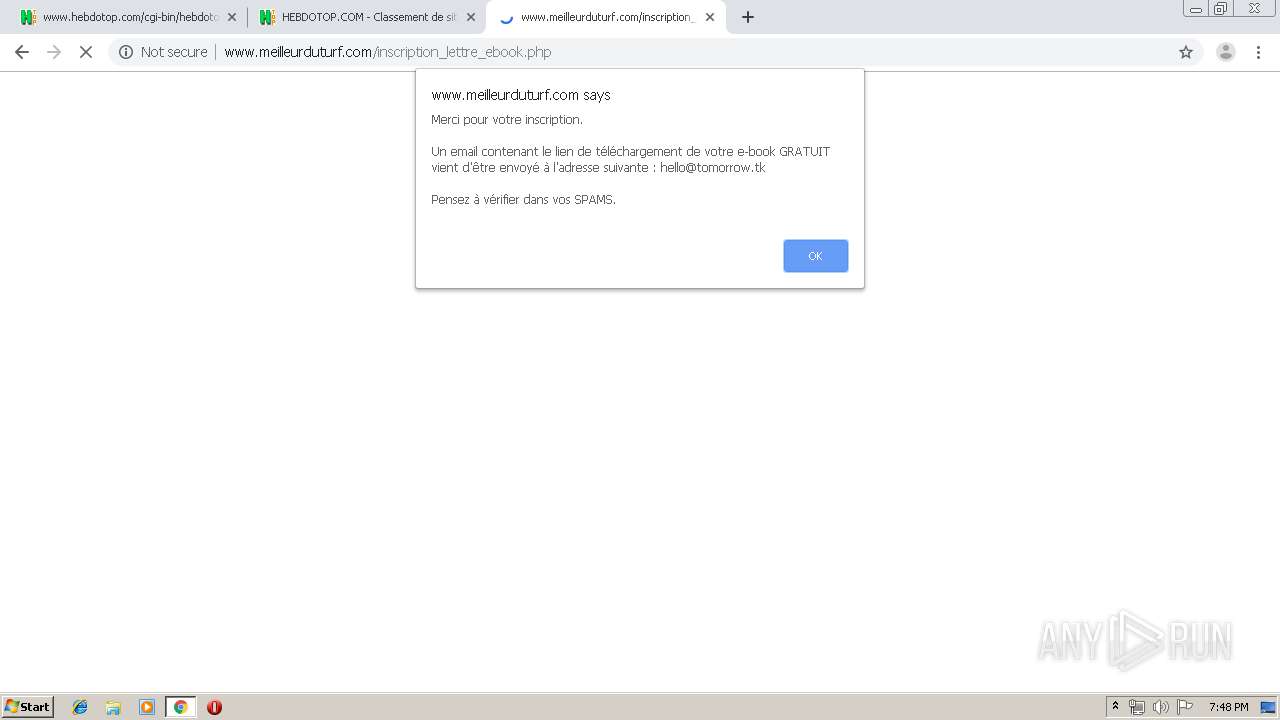Click the 'Pensez à vérifier dans vos SPAMS.' line

(x=523, y=200)
